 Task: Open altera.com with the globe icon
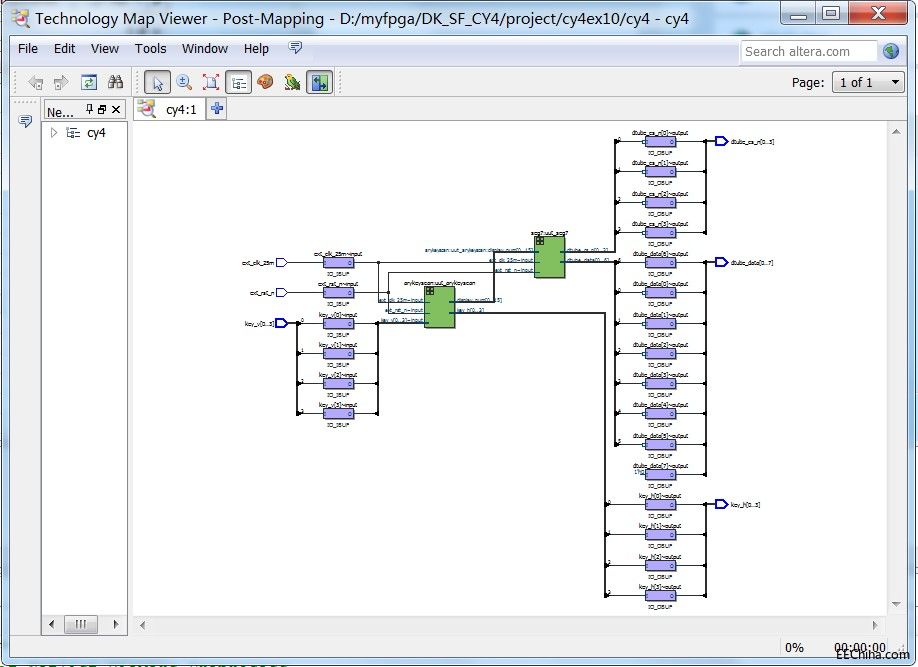pos(890,52)
